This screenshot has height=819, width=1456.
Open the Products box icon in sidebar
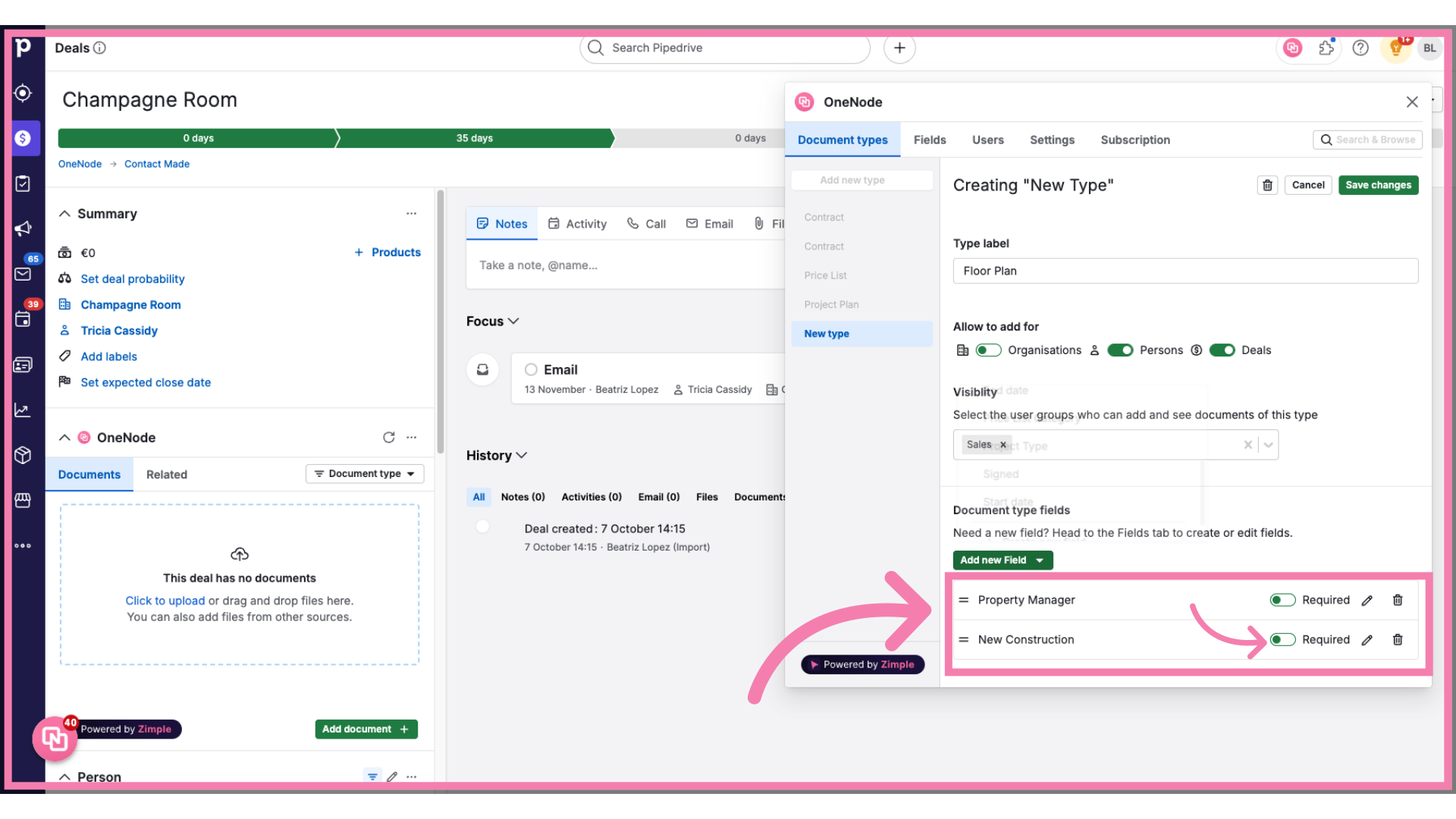point(23,455)
